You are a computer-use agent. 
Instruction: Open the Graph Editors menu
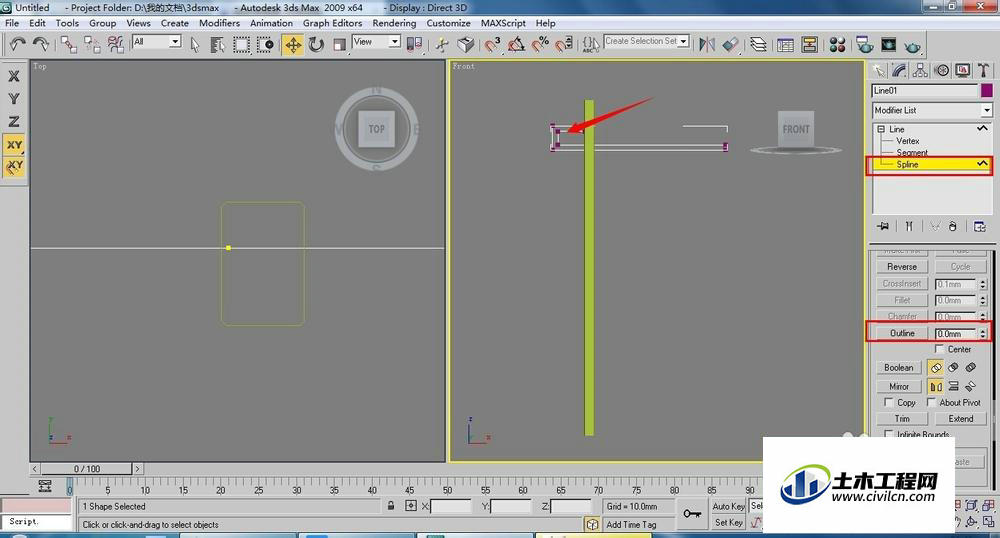click(332, 23)
